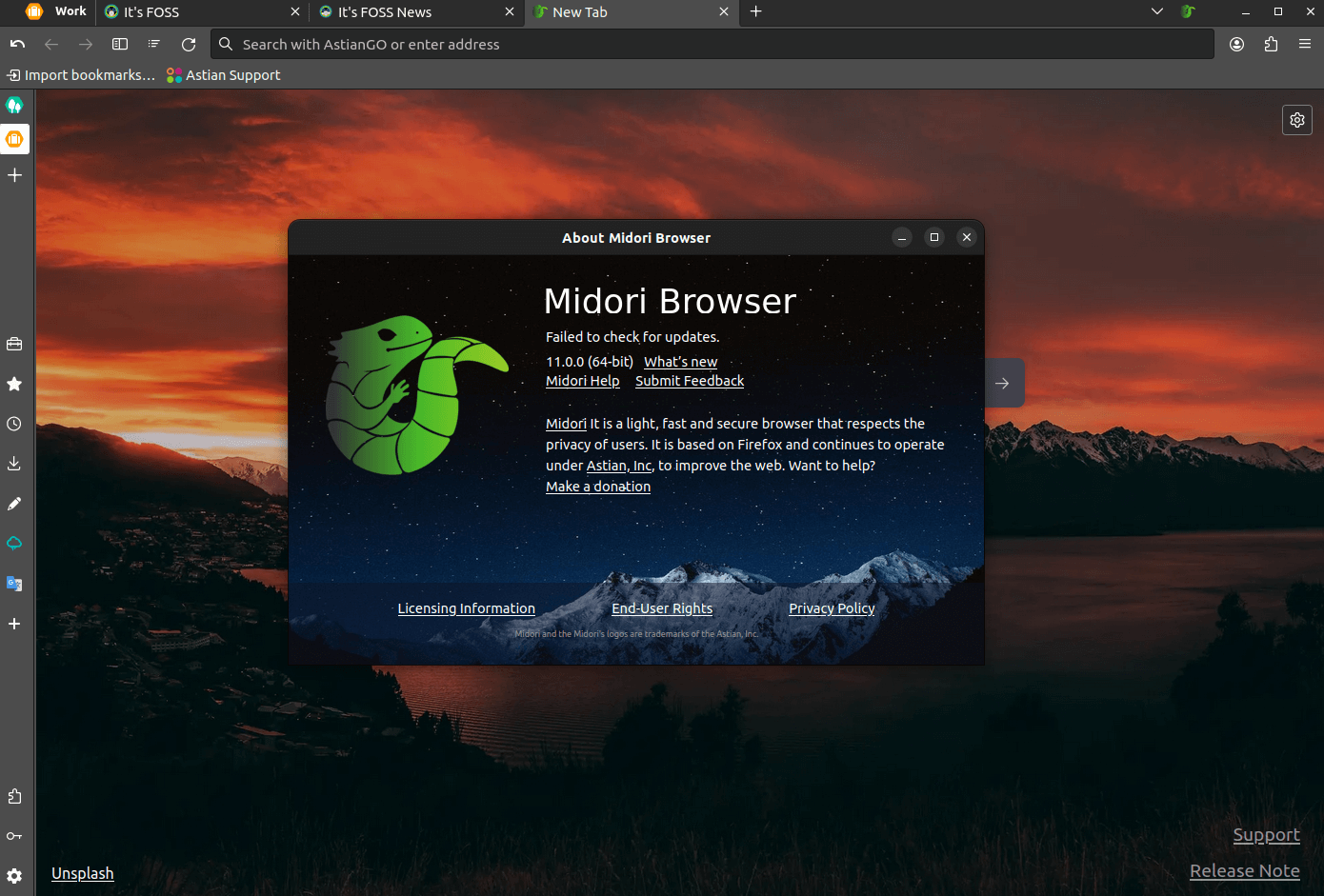Image resolution: width=1324 pixels, height=896 pixels.
Task: Reload the current page
Action: 188,44
